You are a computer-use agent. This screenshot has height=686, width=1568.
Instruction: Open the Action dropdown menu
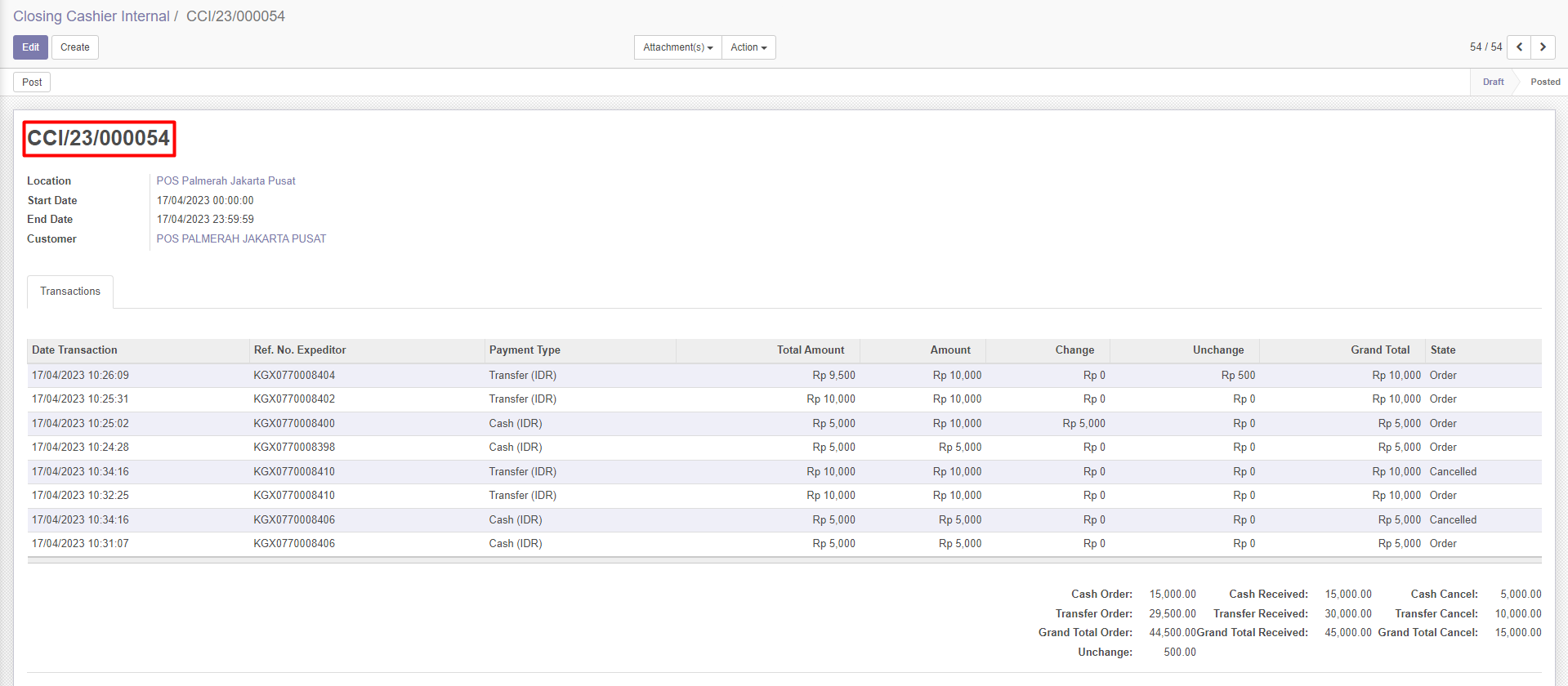[748, 47]
